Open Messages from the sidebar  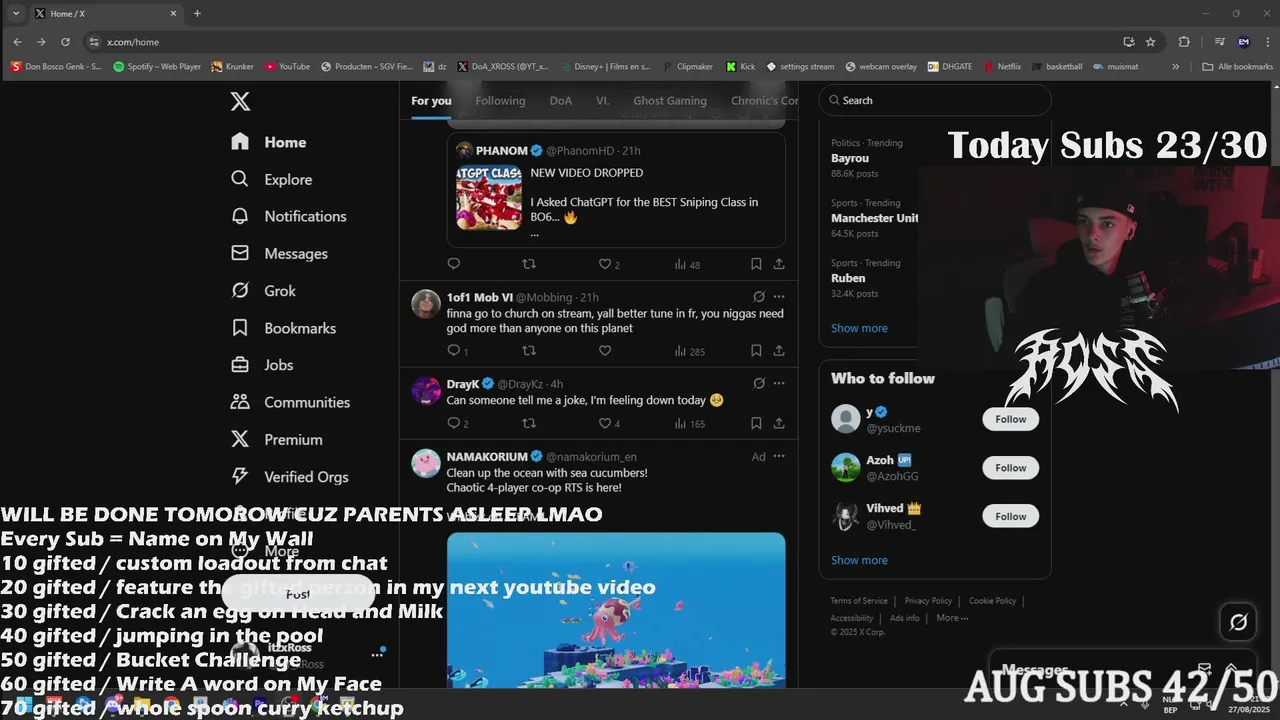tap(280, 253)
